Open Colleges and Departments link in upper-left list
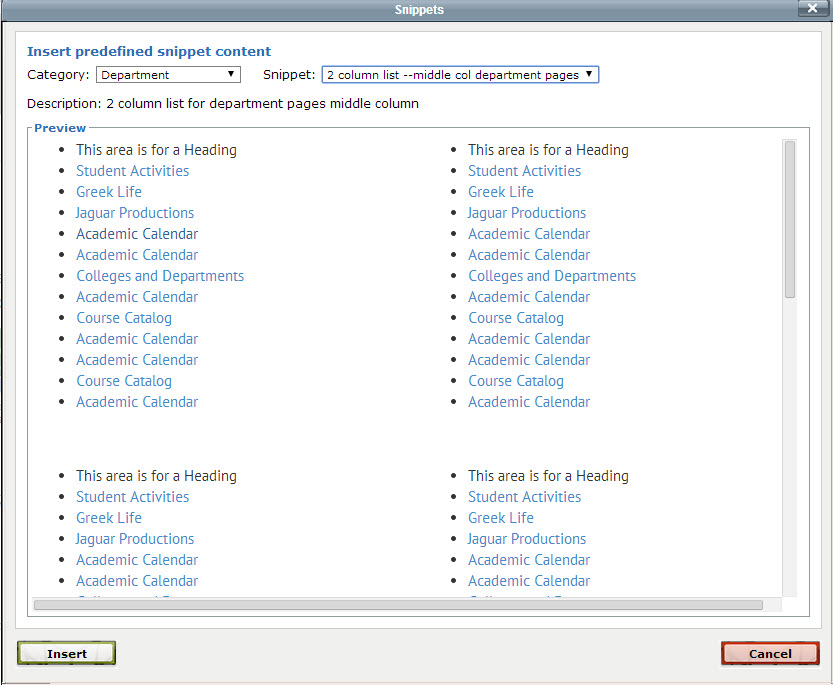The image size is (833, 685). click(x=160, y=276)
